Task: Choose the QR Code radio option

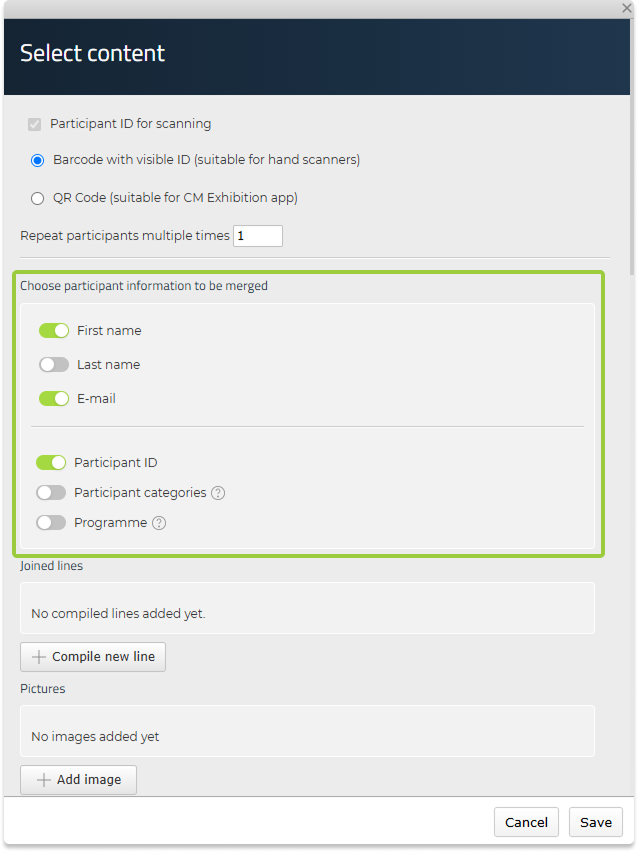Action: [x=38, y=198]
